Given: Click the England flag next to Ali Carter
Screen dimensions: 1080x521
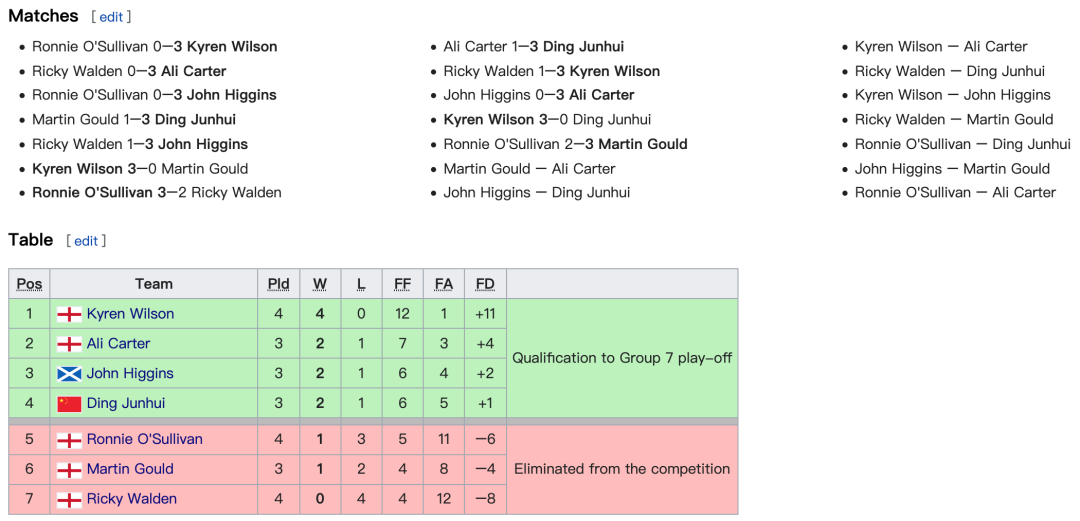Looking at the screenshot, I should click(69, 344).
